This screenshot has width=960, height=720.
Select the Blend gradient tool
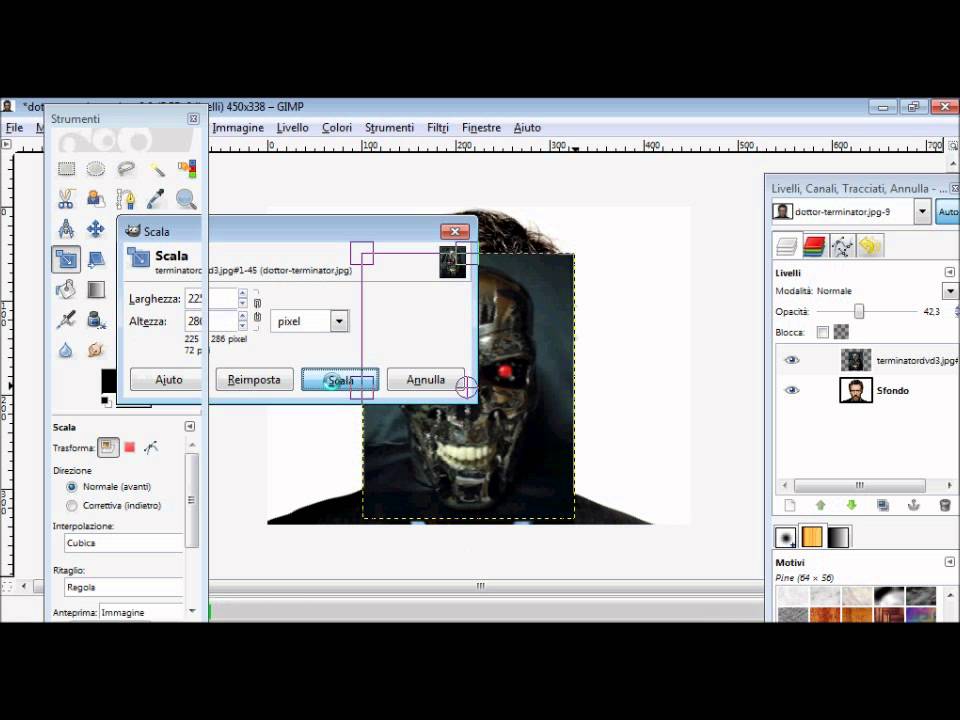click(96, 289)
